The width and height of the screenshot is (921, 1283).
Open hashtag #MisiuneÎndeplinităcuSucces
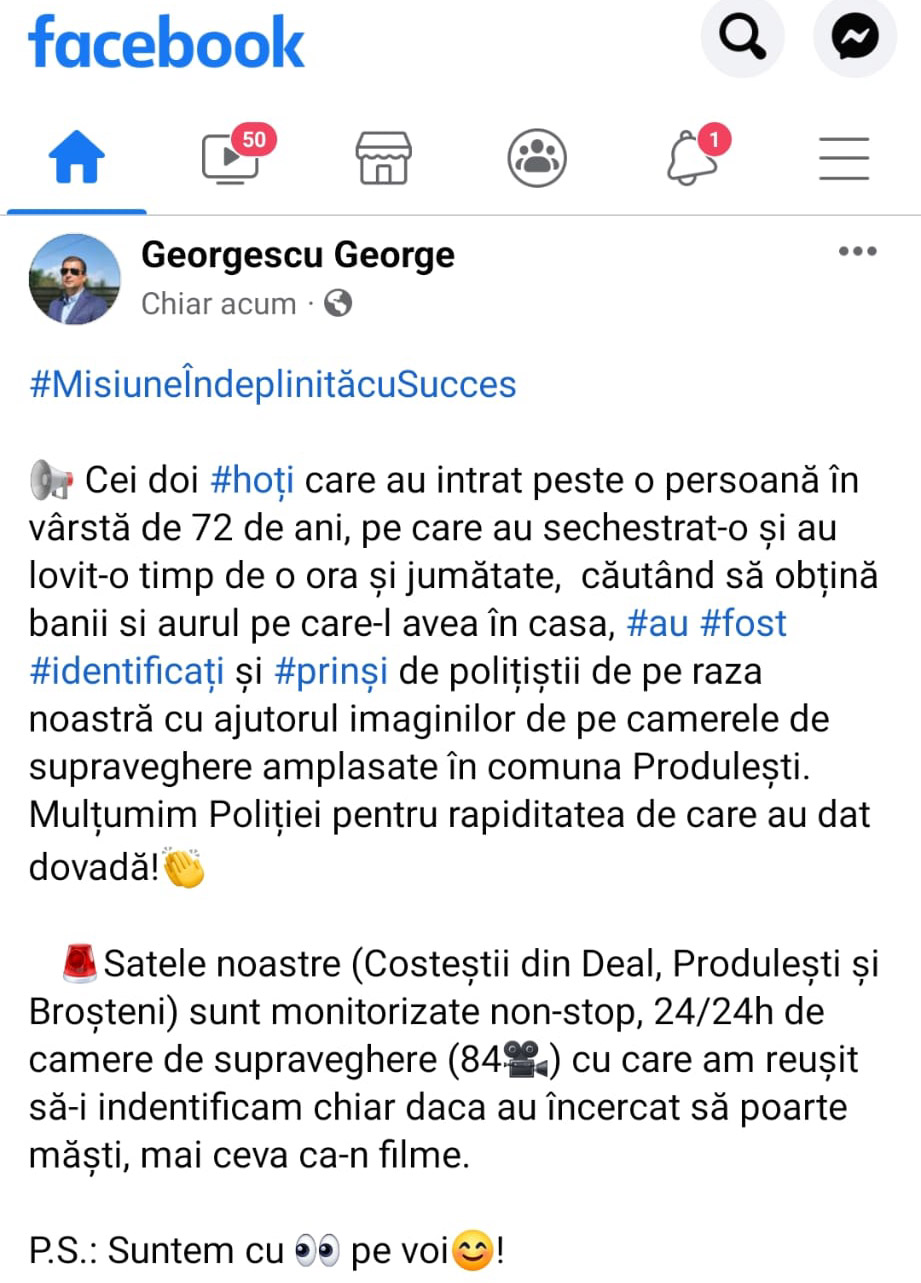pyautogui.click(x=273, y=385)
